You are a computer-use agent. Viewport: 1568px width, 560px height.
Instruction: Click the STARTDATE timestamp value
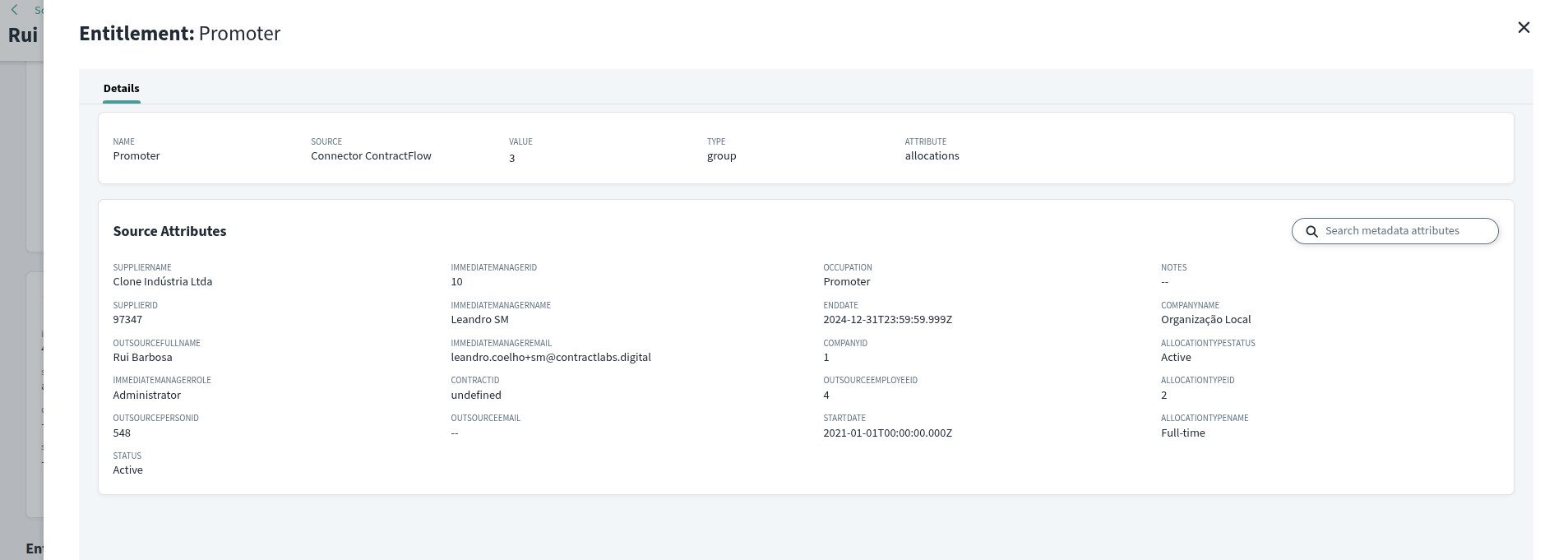point(886,433)
